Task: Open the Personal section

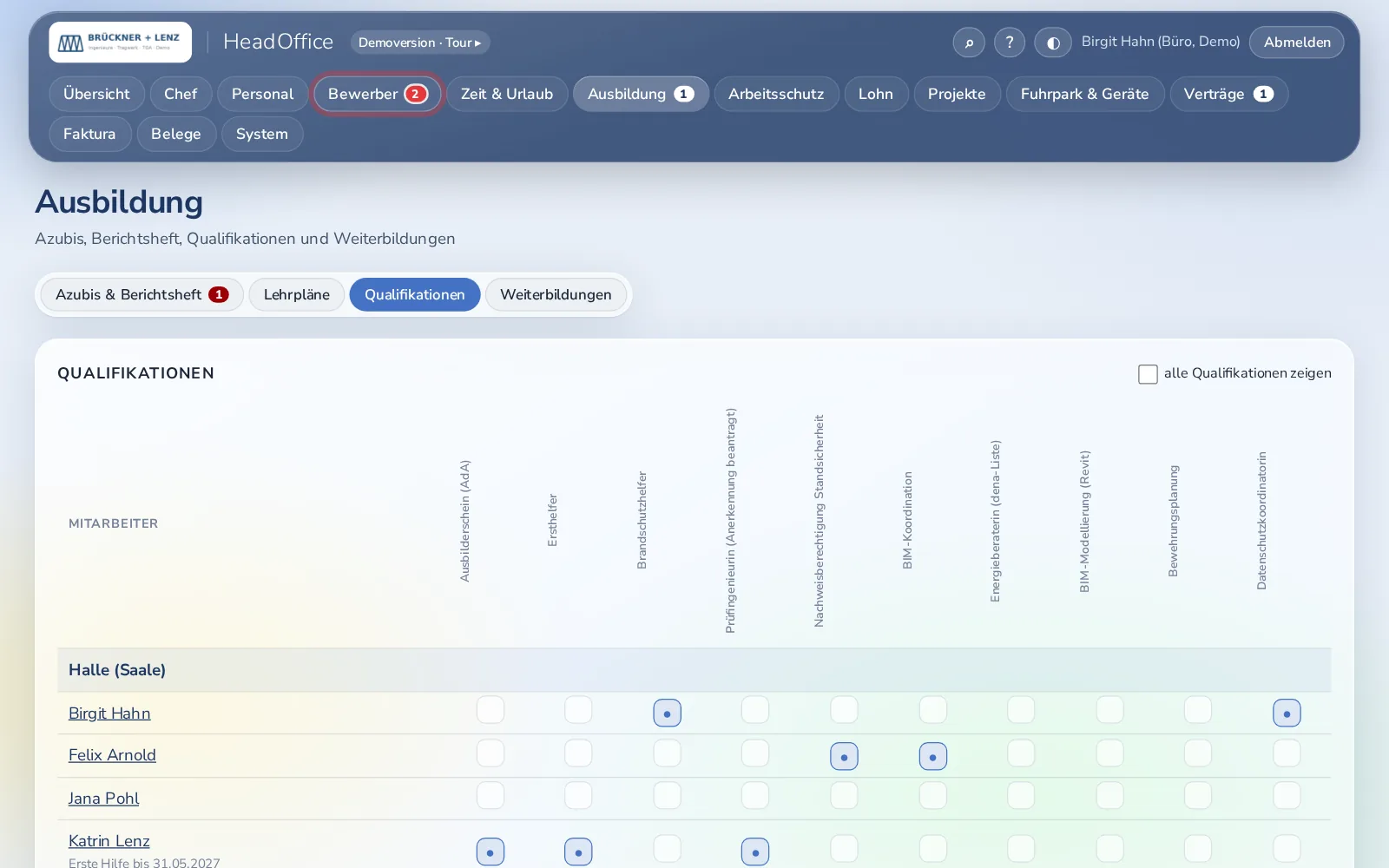Action: tap(262, 94)
